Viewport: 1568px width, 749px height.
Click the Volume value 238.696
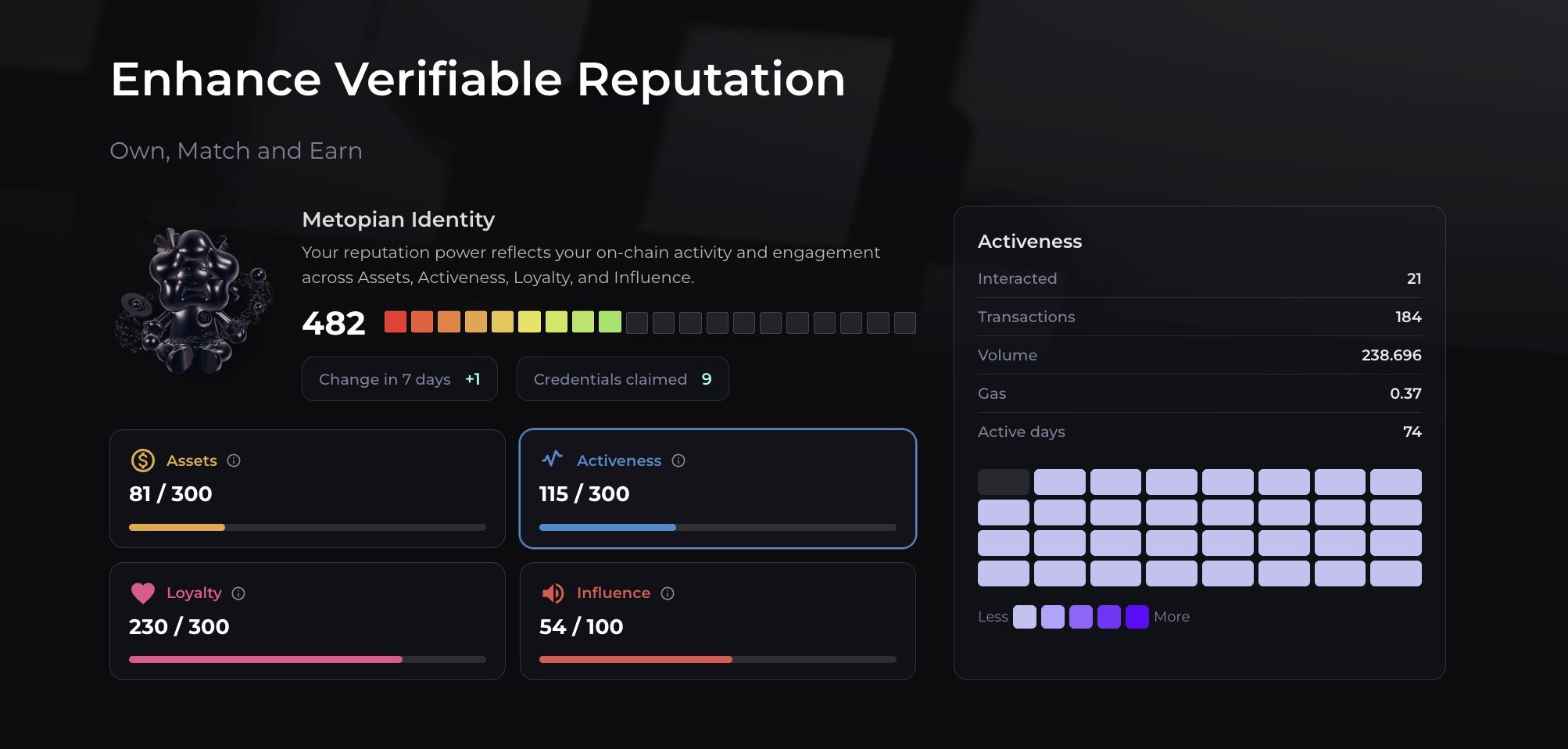(x=1391, y=355)
